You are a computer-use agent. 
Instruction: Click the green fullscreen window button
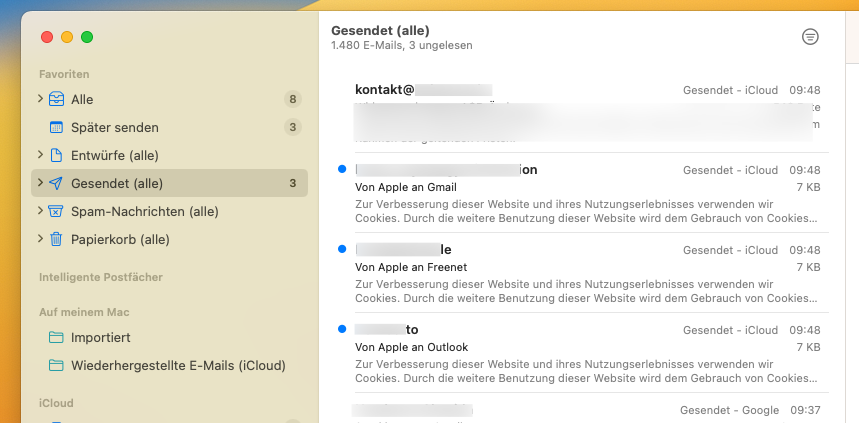[x=87, y=37]
